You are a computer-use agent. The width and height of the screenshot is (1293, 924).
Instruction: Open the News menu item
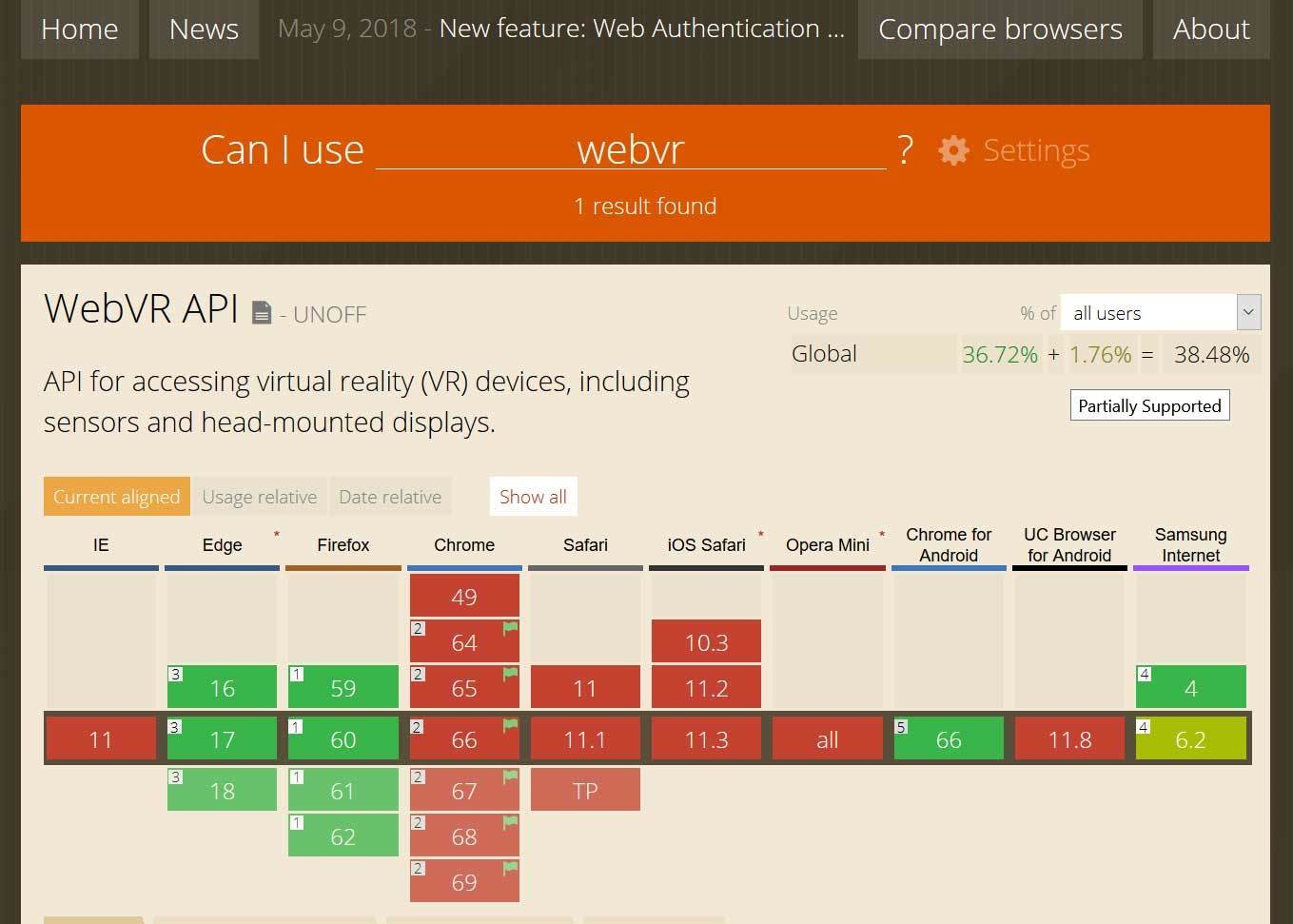[204, 29]
